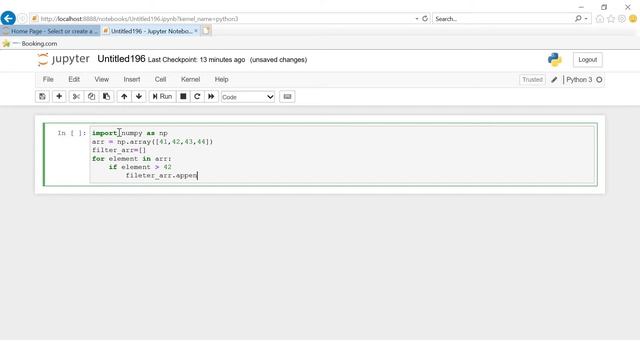Click the 'for element in arr:' line

131,159
